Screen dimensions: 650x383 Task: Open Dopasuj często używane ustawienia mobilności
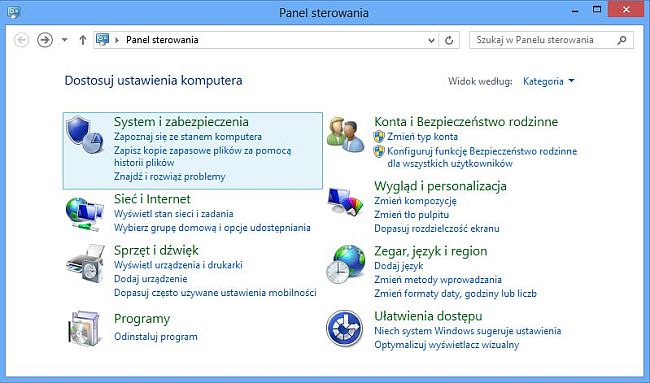[215, 293]
